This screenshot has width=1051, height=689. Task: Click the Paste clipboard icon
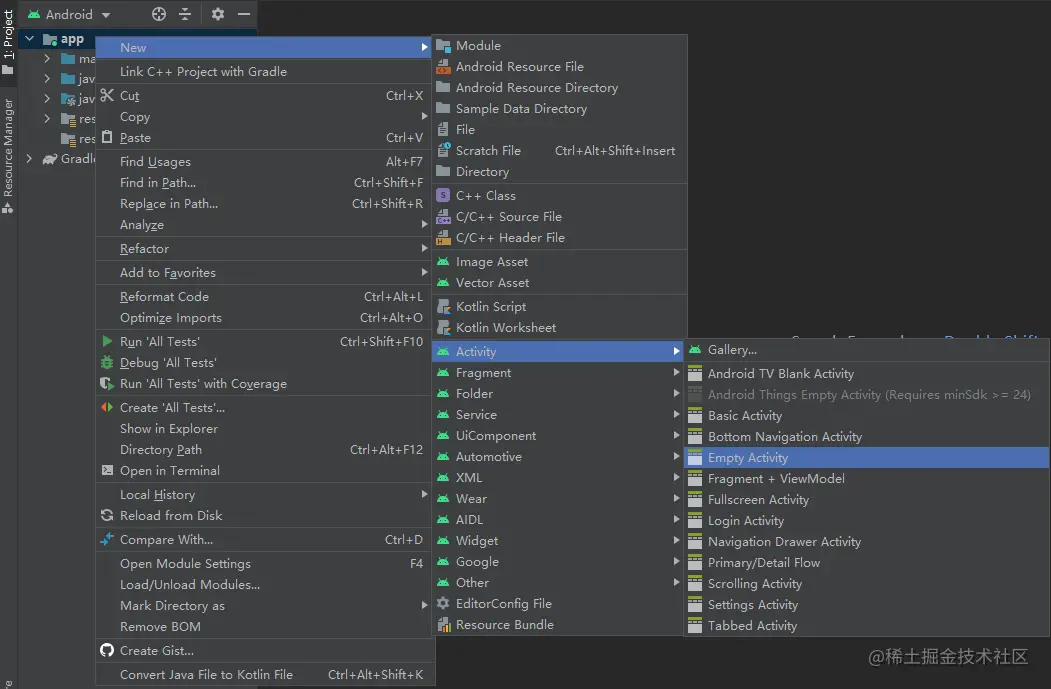tap(107, 137)
